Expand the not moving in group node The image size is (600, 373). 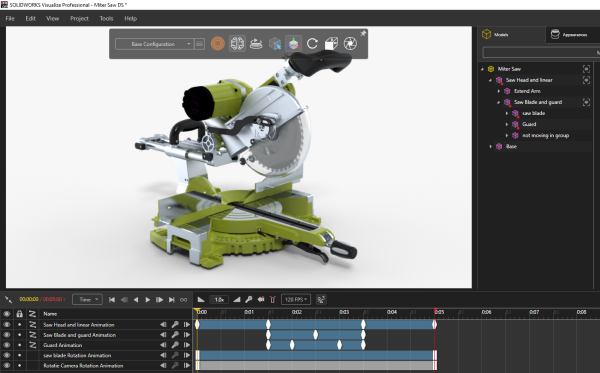click(507, 135)
